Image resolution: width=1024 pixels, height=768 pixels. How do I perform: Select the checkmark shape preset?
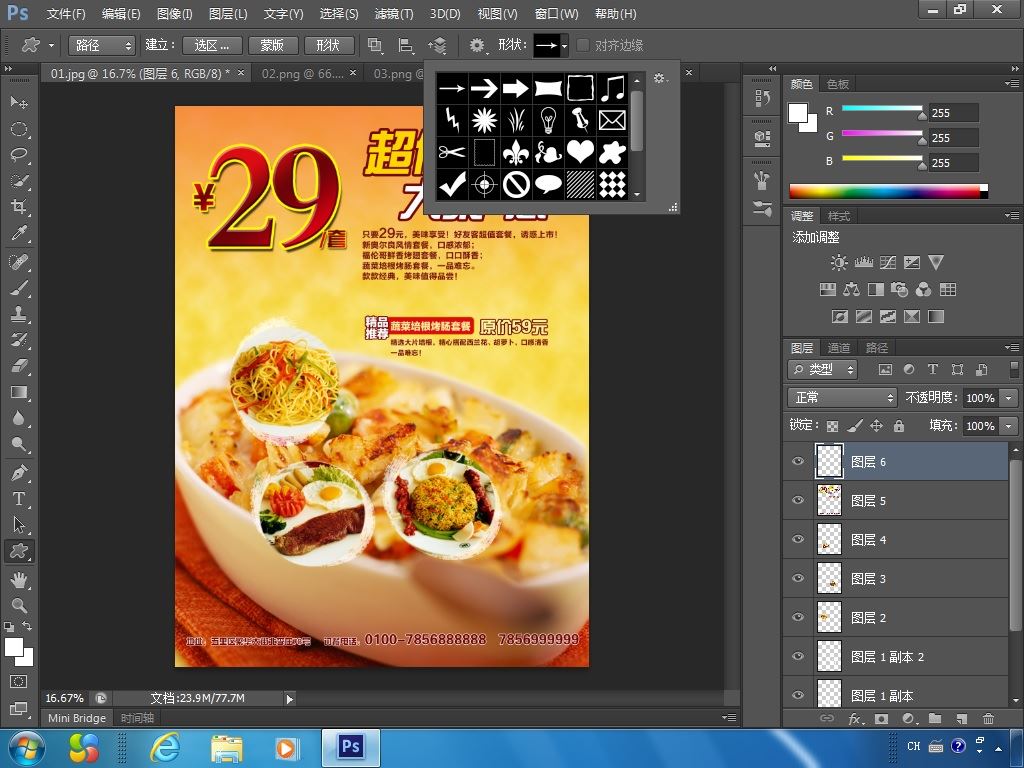(452, 184)
